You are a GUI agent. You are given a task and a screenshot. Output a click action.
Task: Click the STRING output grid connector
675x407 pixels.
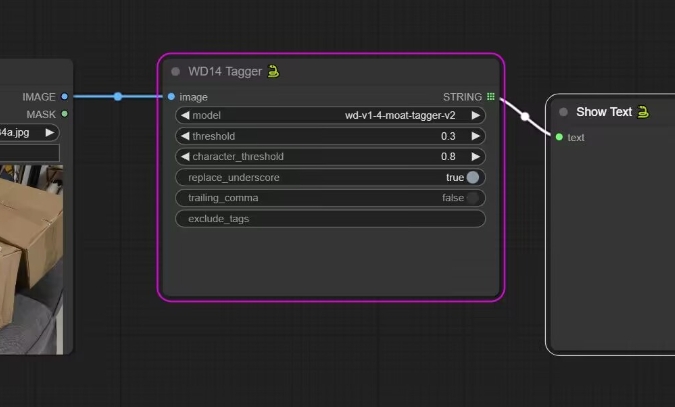[491, 97]
